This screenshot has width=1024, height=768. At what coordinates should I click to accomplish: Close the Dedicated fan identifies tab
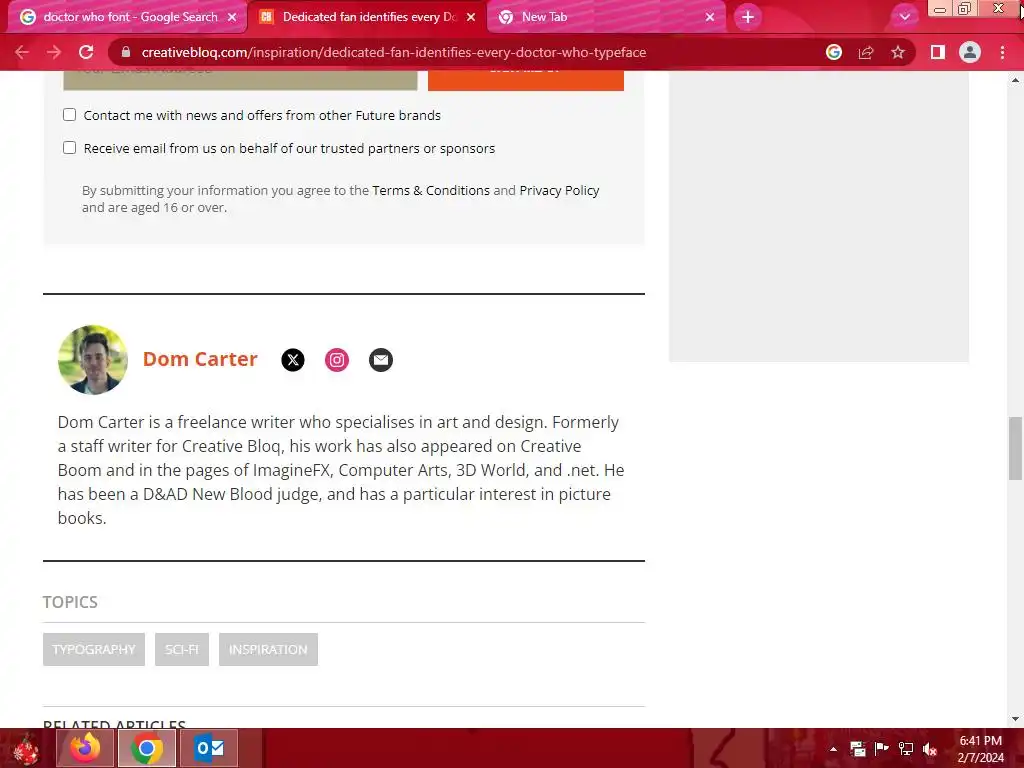471,17
